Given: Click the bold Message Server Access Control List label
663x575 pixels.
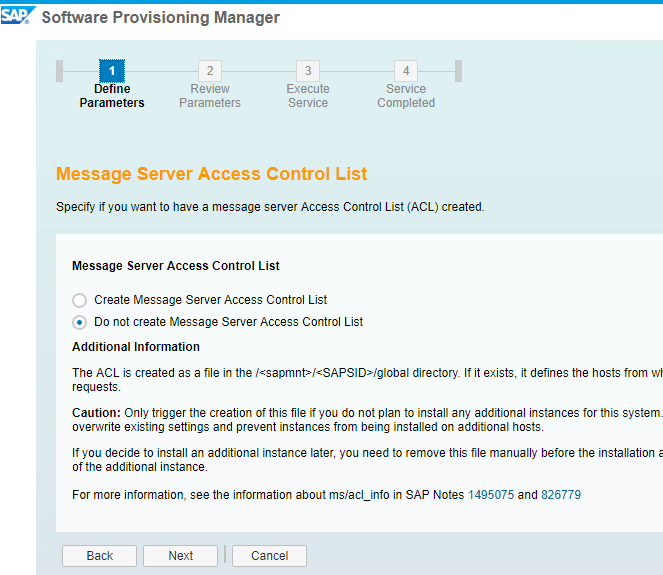Looking at the screenshot, I should coord(175,266).
